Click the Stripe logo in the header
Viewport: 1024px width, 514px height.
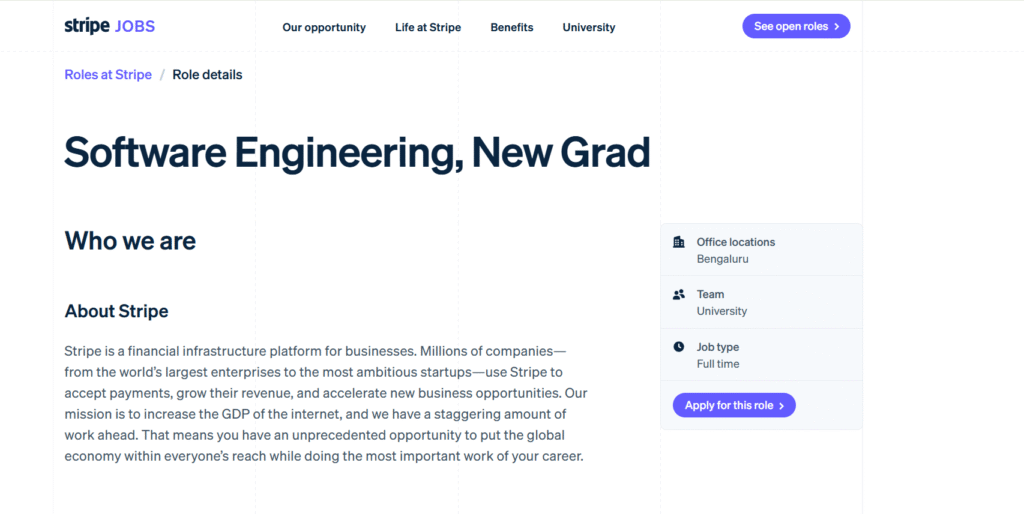click(87, 26)
